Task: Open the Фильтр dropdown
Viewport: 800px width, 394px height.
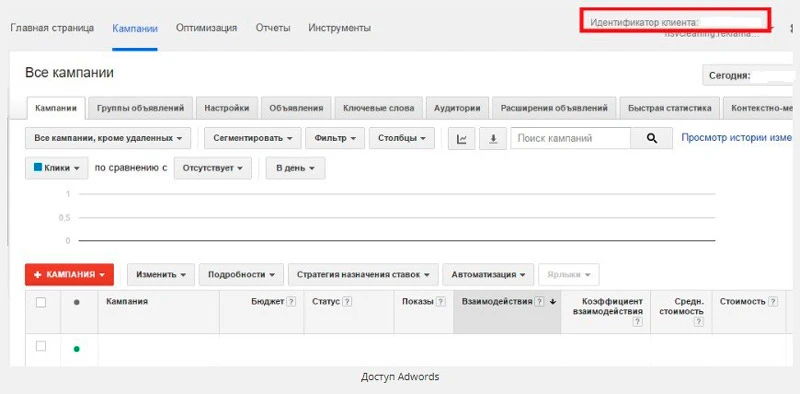Action: click(335, 138)
